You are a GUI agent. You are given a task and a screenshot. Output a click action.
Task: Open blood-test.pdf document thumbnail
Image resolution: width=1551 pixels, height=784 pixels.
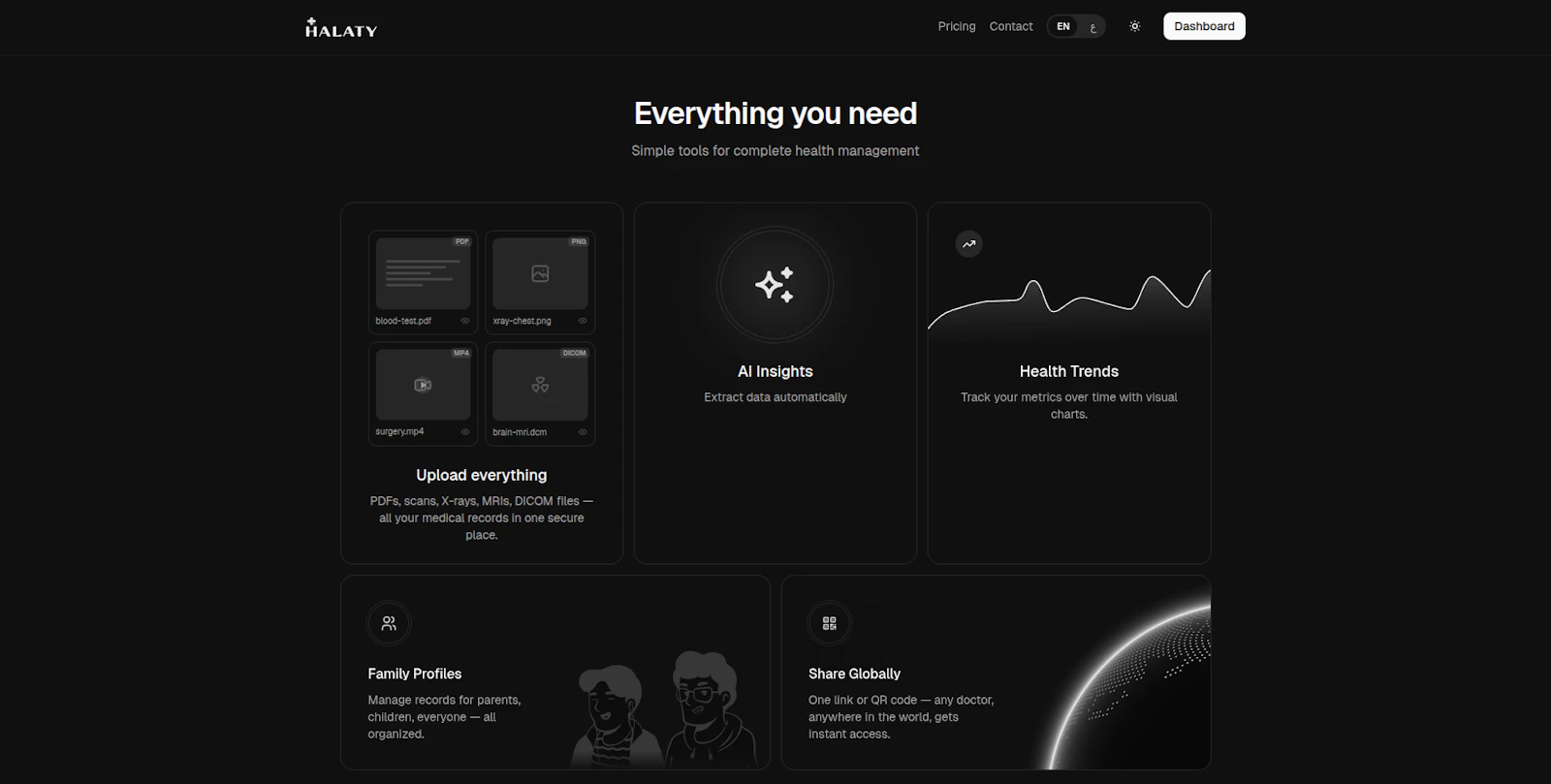pos(423,273)
